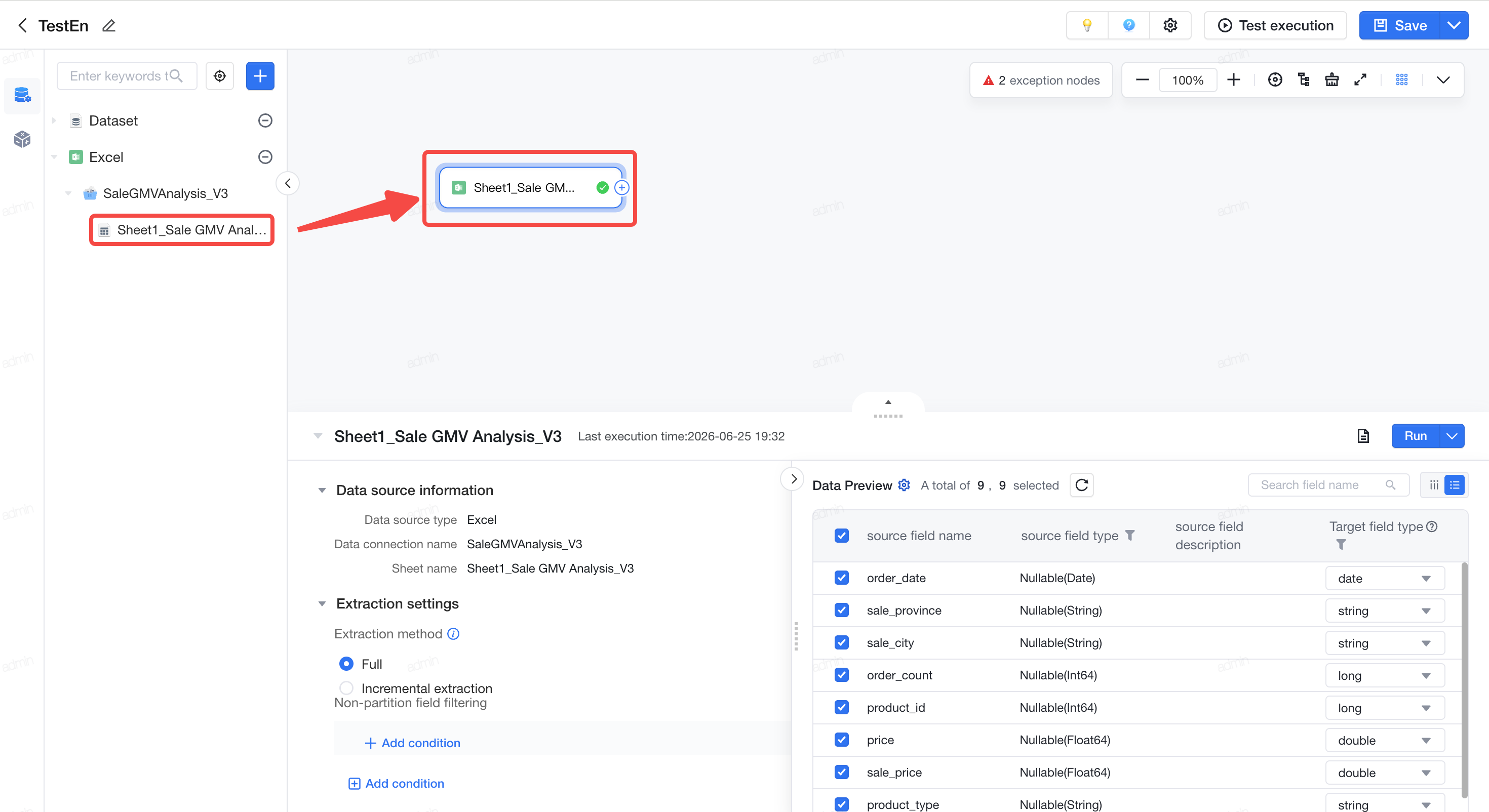Click the canvas fullscreen expand arrows icon
Screen dimensions: 1489x812
pos(1360,80)
